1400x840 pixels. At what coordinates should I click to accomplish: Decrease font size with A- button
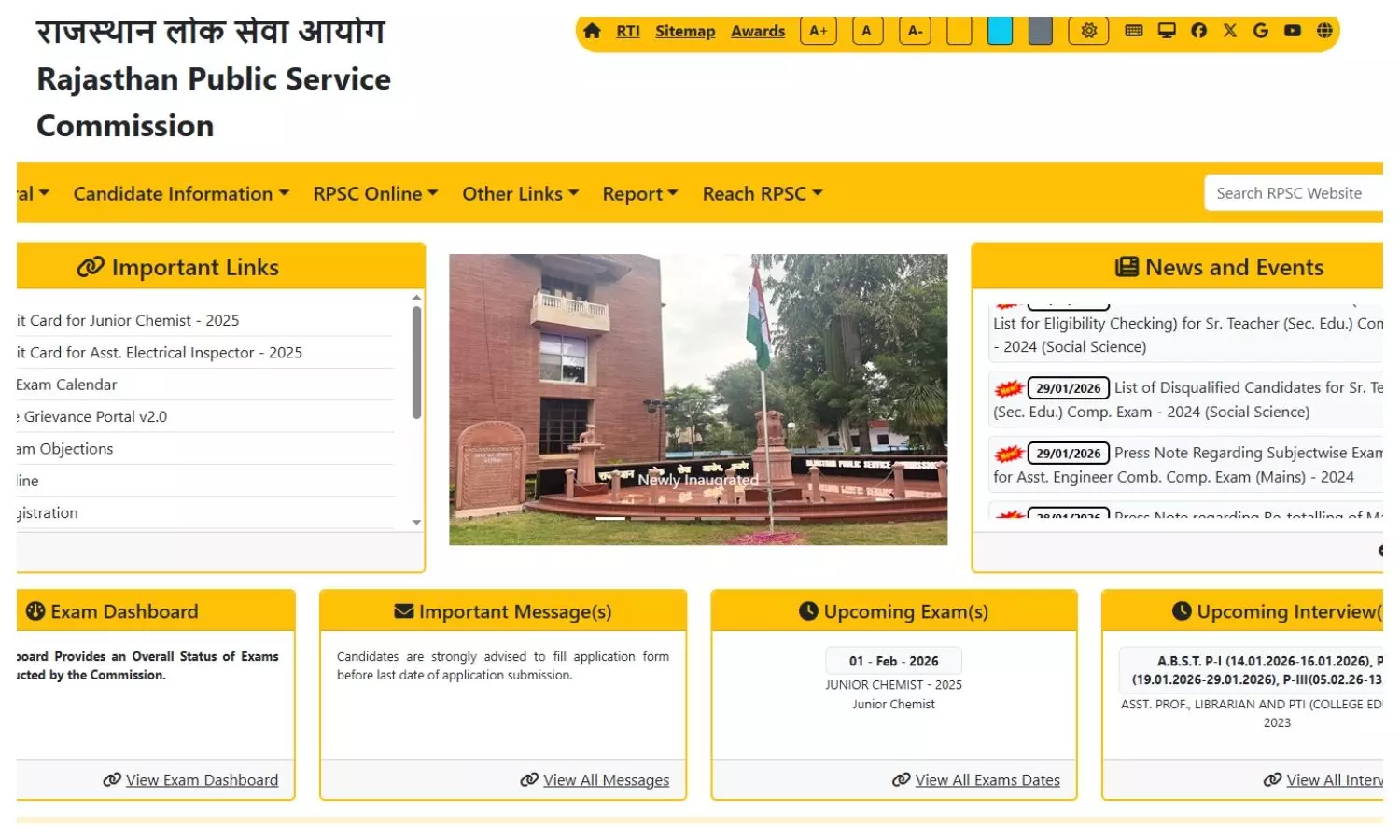click(916, 31)
